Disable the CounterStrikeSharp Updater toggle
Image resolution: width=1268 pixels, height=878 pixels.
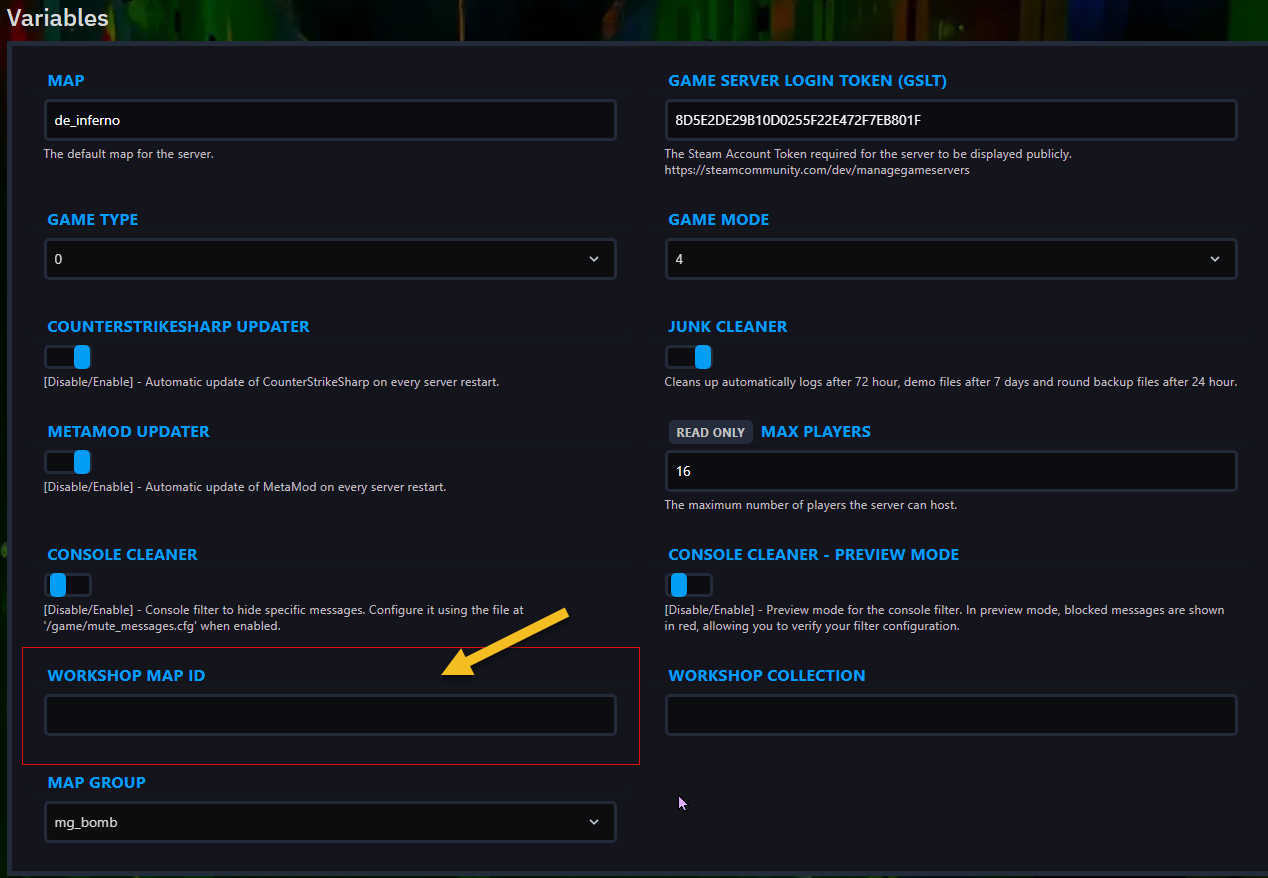coord(68,357)
